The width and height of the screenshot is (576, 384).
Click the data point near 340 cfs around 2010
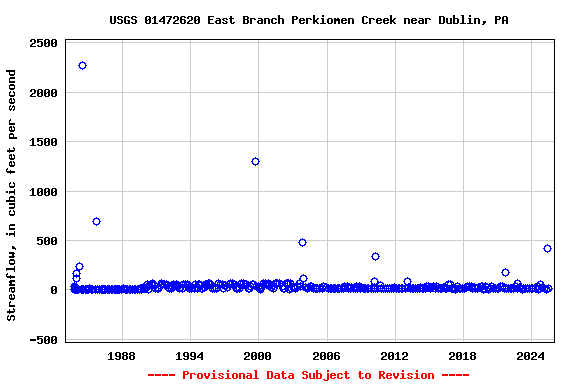pos(375,256)
